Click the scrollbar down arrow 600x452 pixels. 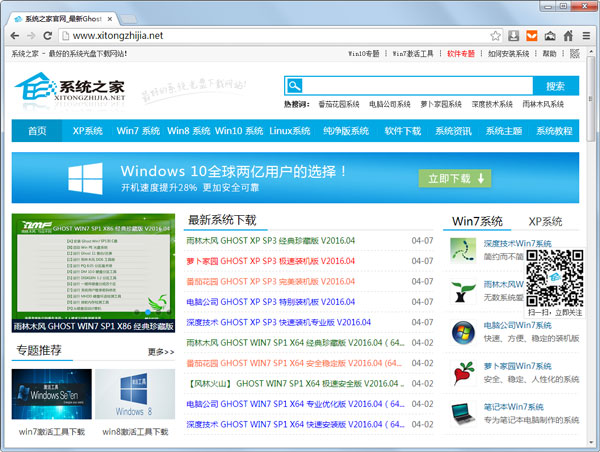[591, 443]
